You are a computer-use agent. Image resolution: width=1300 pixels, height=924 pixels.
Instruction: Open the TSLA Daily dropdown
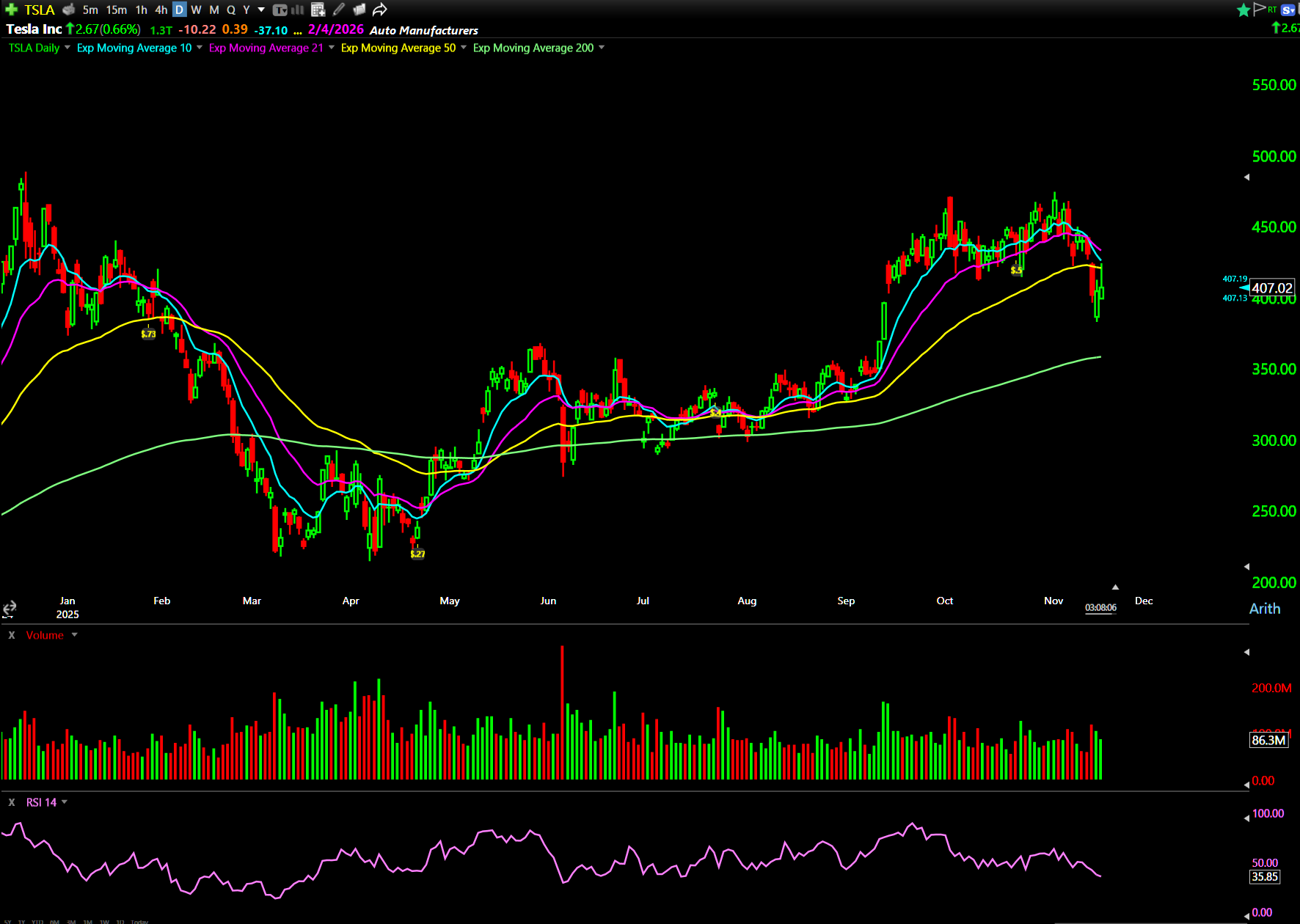(x=67, y=48)
